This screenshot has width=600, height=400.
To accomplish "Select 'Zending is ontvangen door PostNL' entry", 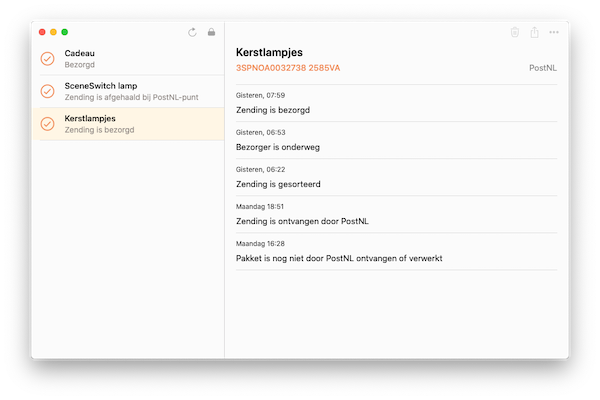I will tap(396, 215).
